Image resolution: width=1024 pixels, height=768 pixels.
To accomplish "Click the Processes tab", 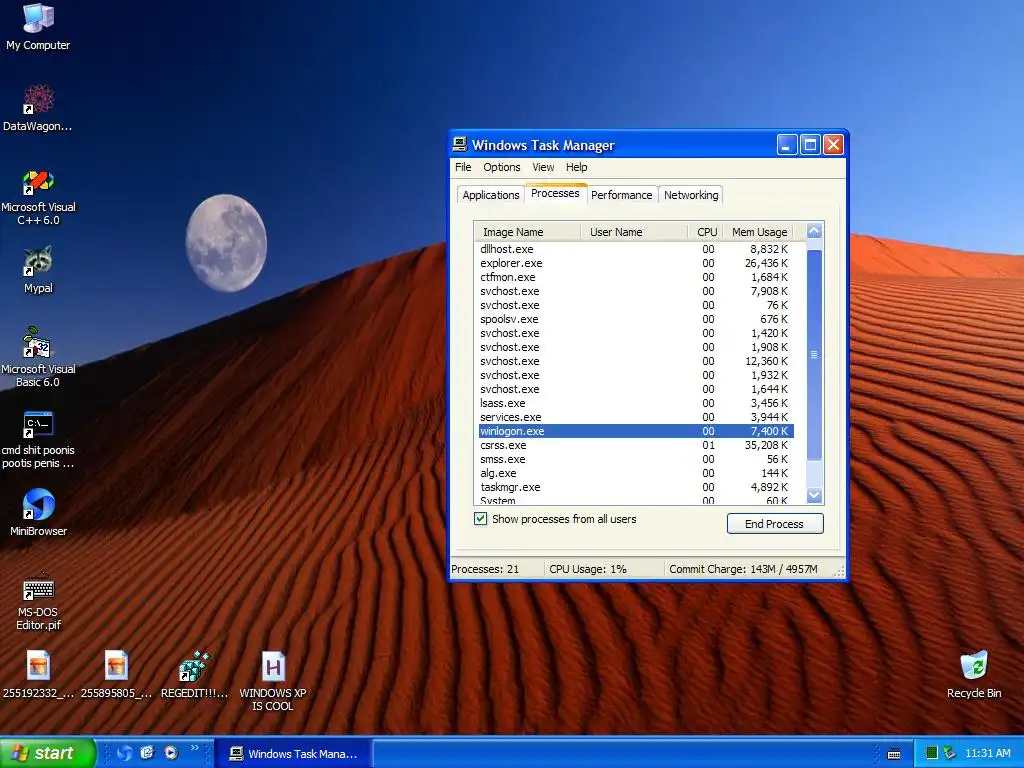I will click(x=555, y=193).
